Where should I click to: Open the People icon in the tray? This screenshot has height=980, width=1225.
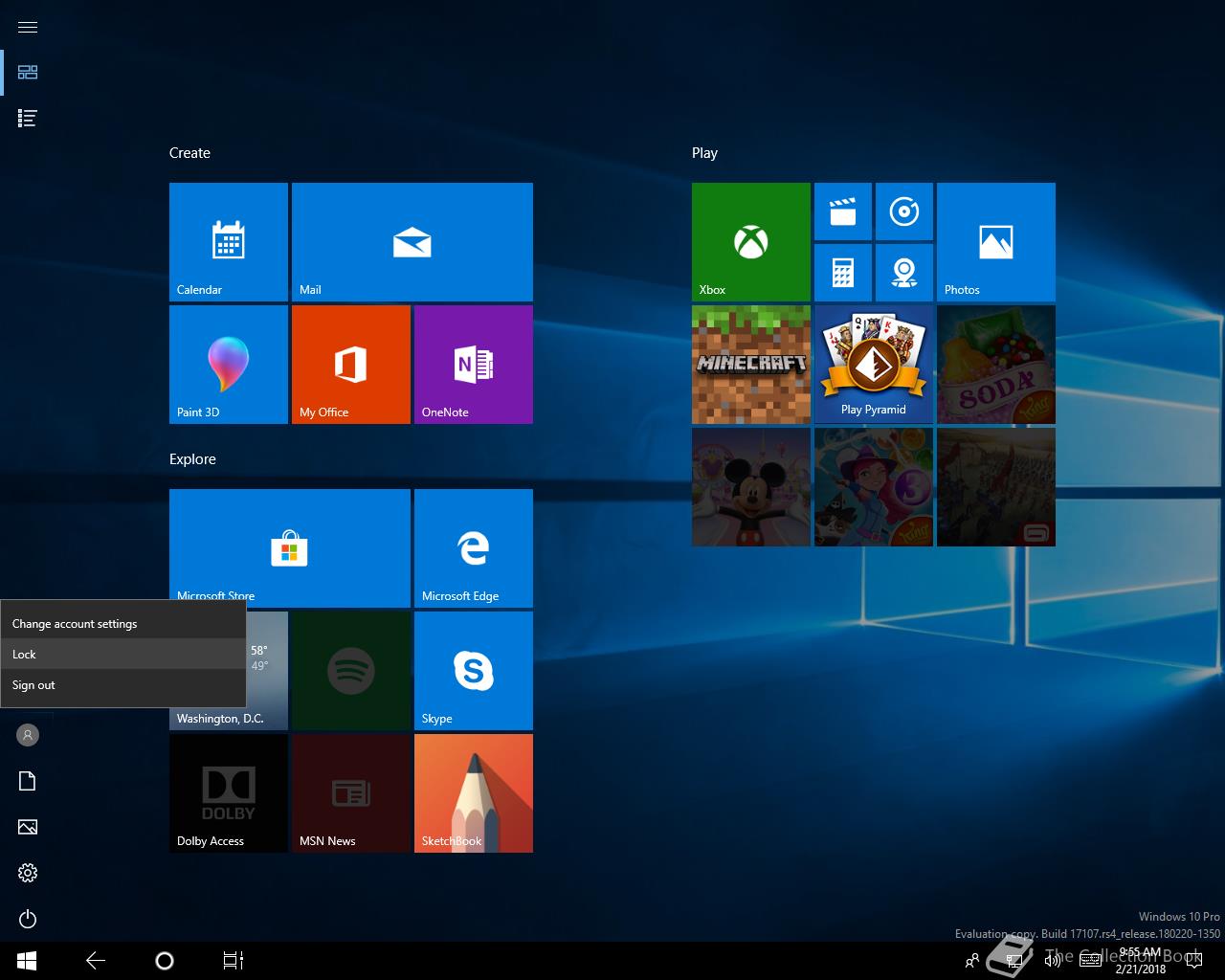972,961
